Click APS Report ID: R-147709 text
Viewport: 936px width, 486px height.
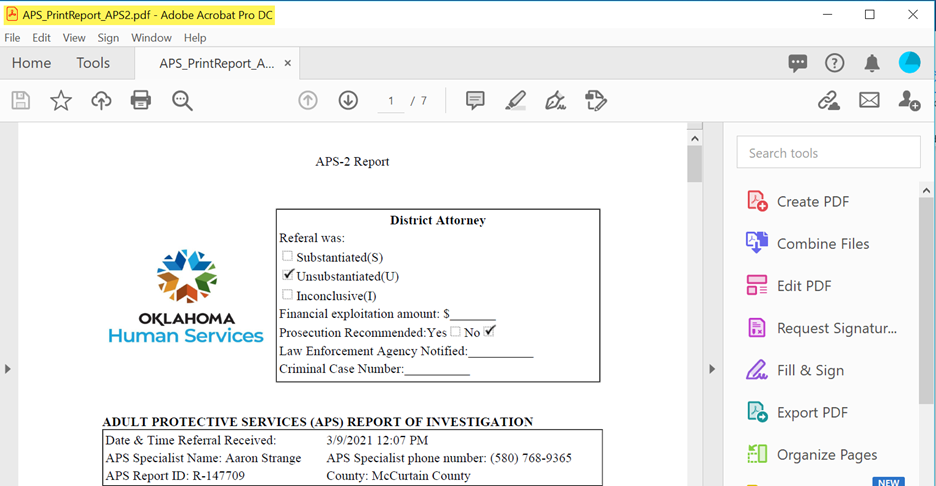coord(175,476)
